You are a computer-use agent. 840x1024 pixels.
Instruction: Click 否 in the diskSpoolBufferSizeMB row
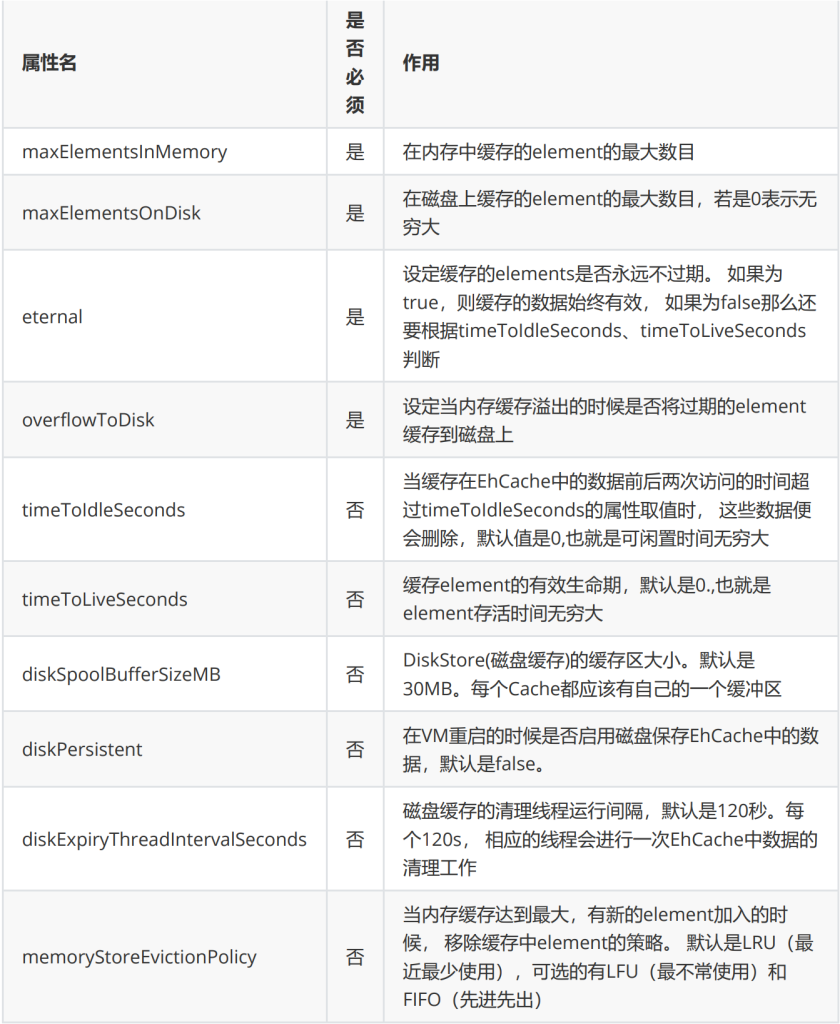coord(355,675)
